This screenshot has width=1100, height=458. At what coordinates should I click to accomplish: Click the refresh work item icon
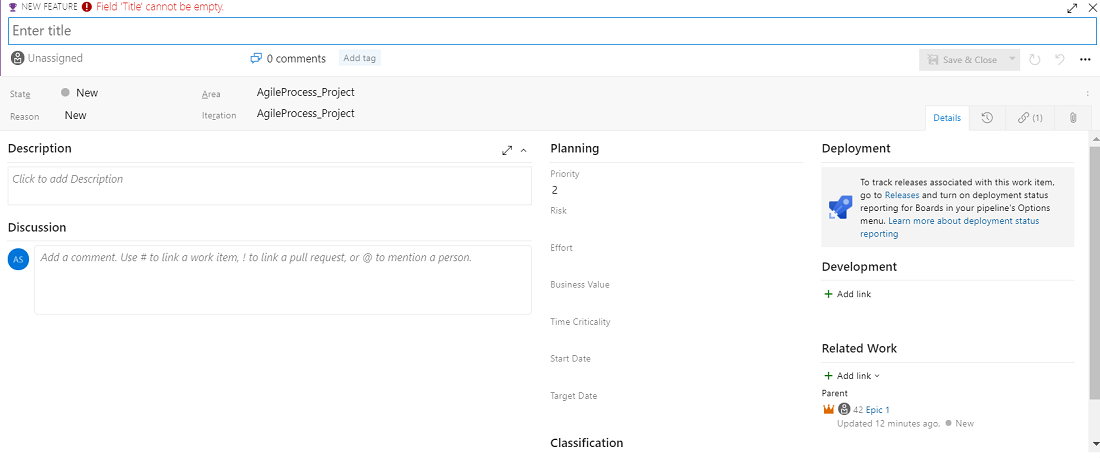[1035, 60]
